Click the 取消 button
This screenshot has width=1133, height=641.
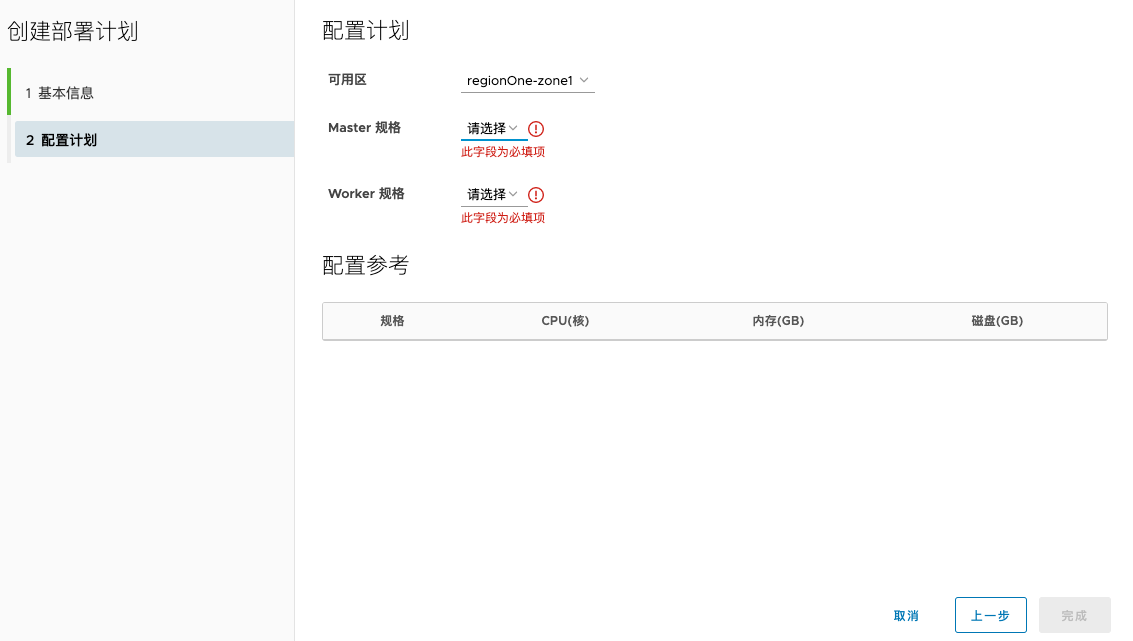[x=906, y=616]
